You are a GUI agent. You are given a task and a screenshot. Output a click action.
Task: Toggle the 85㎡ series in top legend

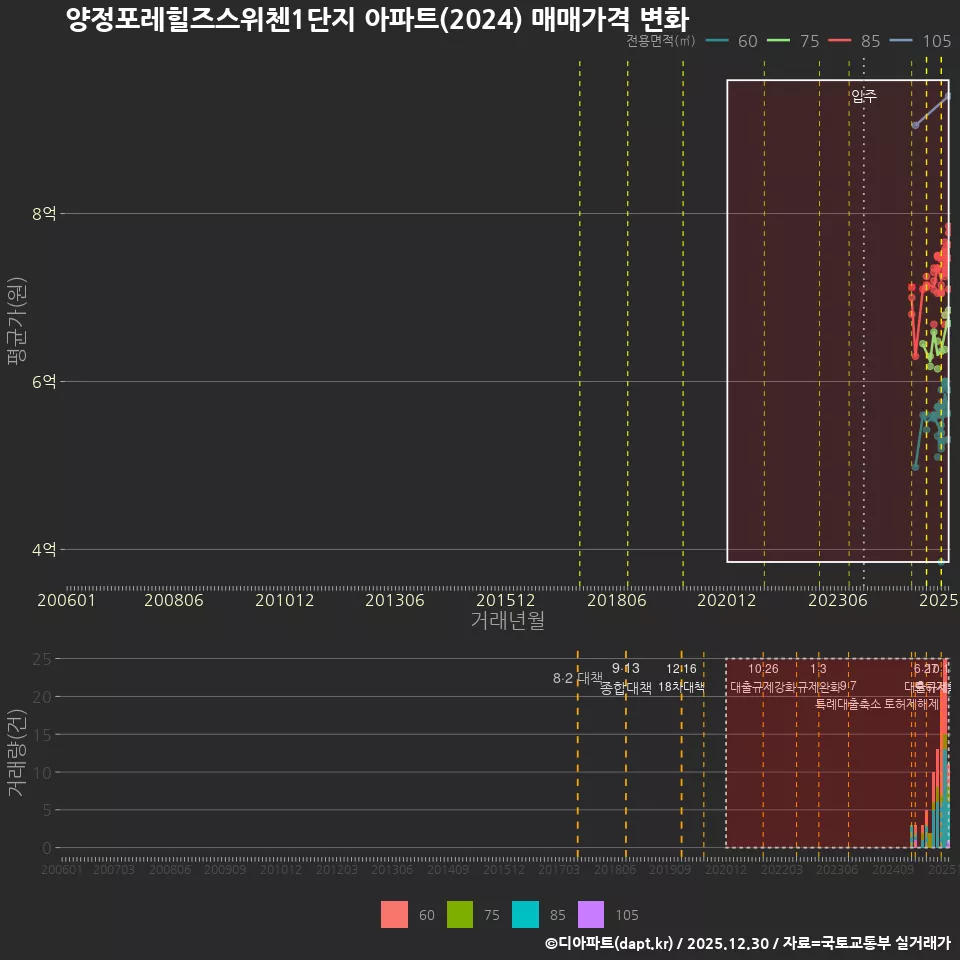pyautogui.click(x=866, y=42)
